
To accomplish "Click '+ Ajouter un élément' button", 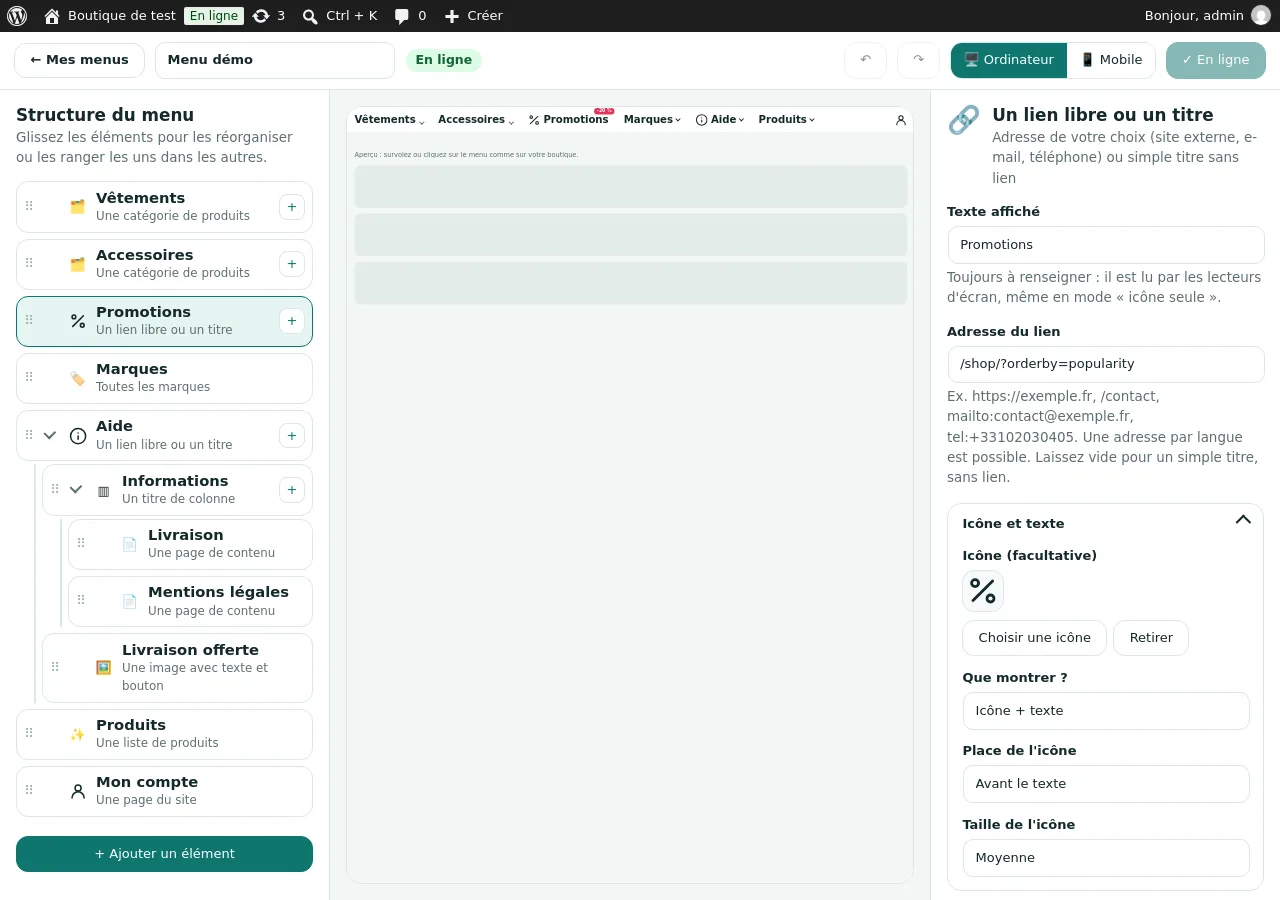I will pyautogui.click(x=164, y=854).
